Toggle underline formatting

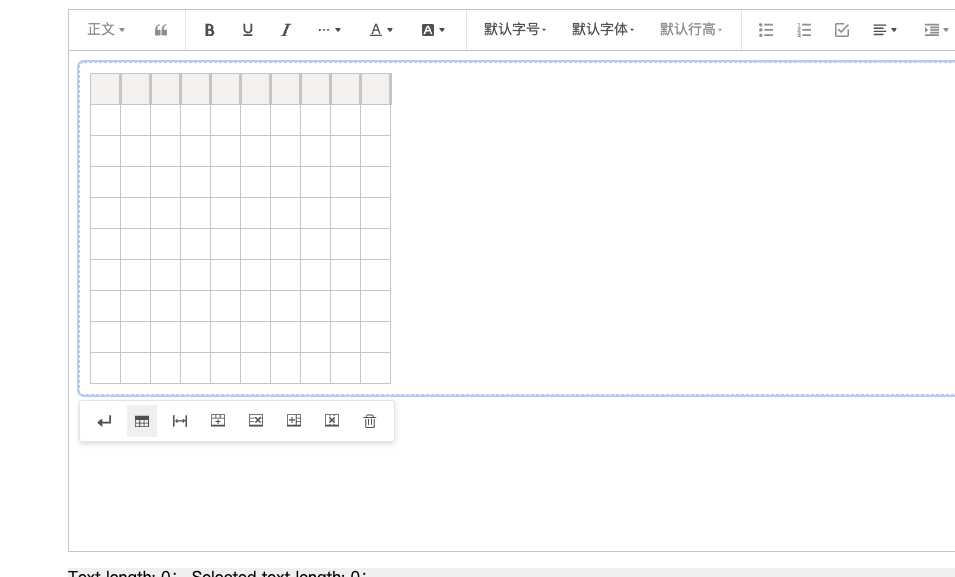247,30
